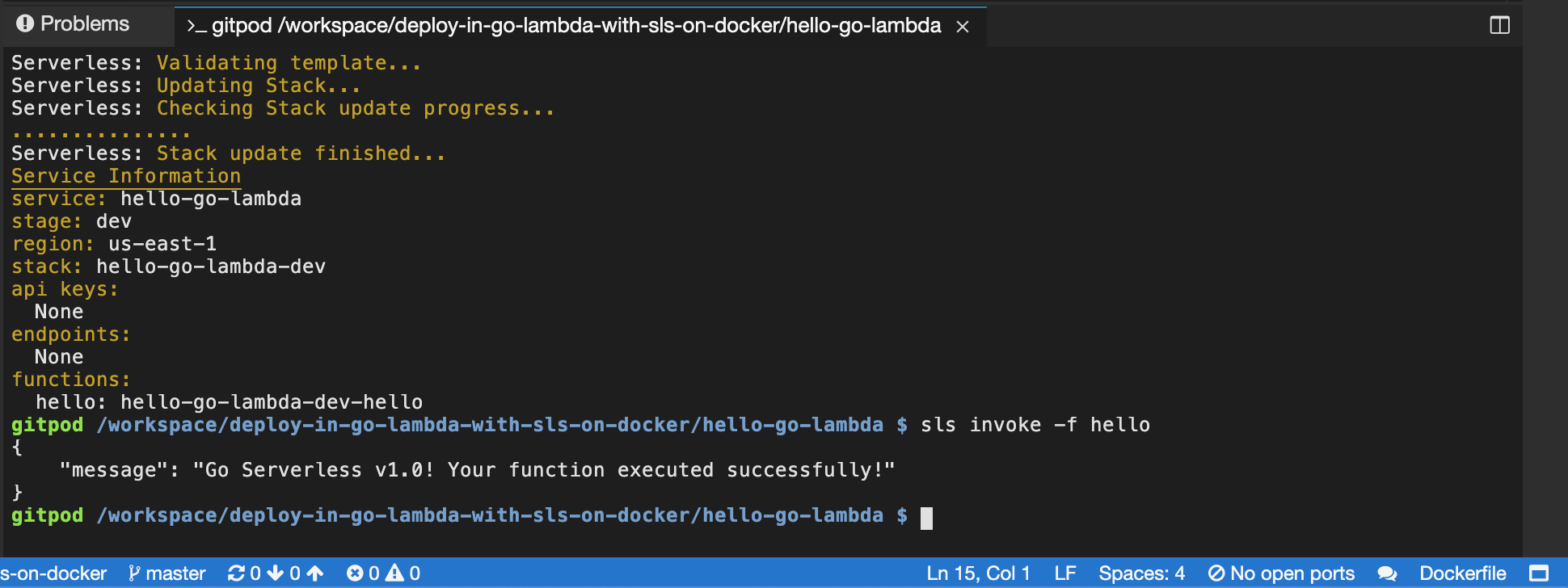Click the split terminal icon
Image resolution: width=1568 pixels, height=588 pixels.
tap(1500, 25)
